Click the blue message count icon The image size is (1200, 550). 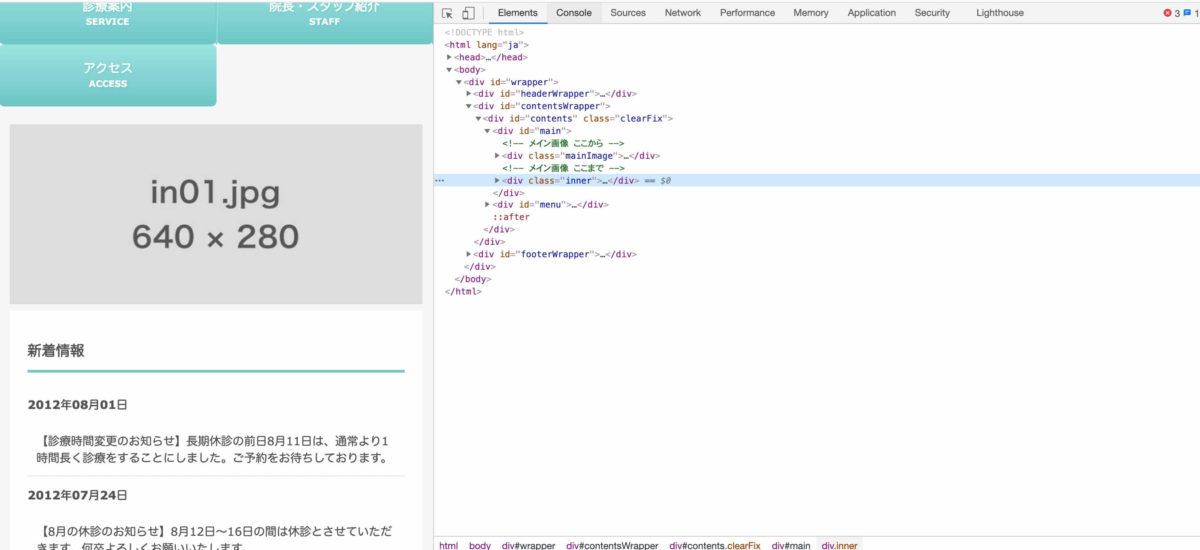coord(1187,13)
